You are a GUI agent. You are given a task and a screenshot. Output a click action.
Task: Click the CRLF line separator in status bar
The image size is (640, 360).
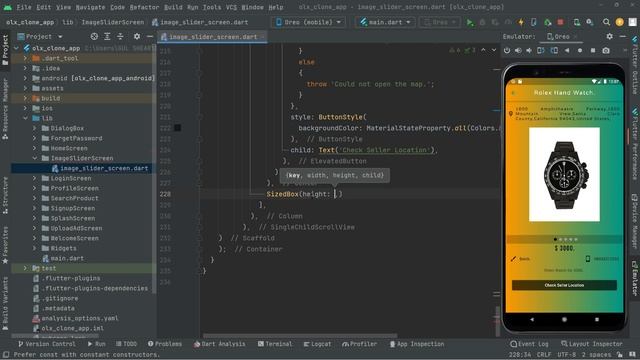[544, 355]
